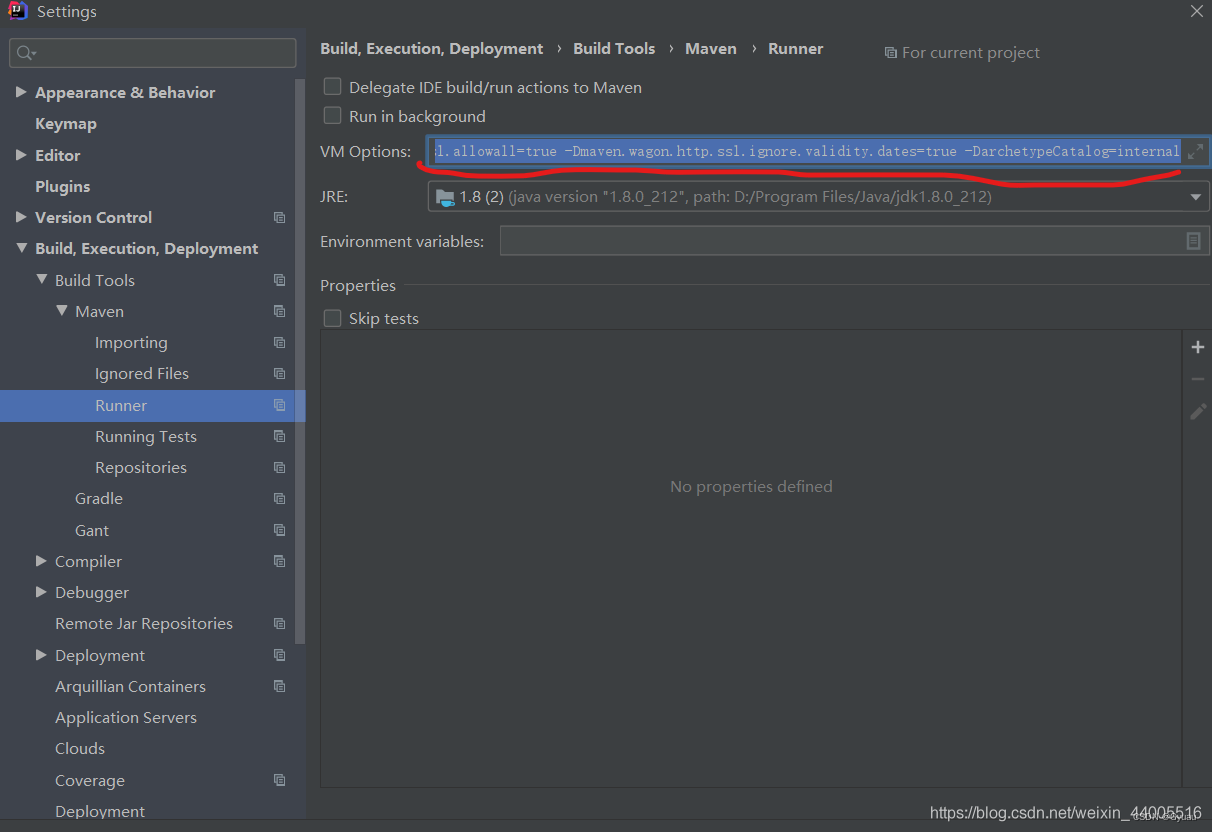Click the remove property minus icon
The width and height of the screenshot is (1212, 832).
click(1198, 379)
